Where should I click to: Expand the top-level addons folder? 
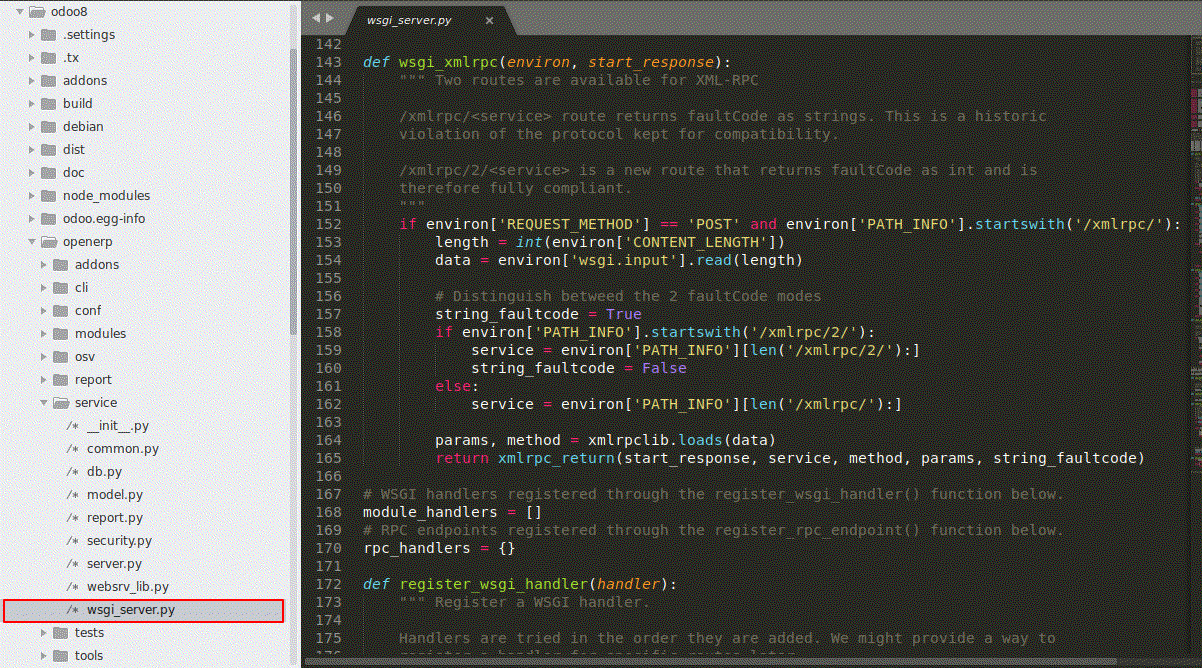[30, 80]
